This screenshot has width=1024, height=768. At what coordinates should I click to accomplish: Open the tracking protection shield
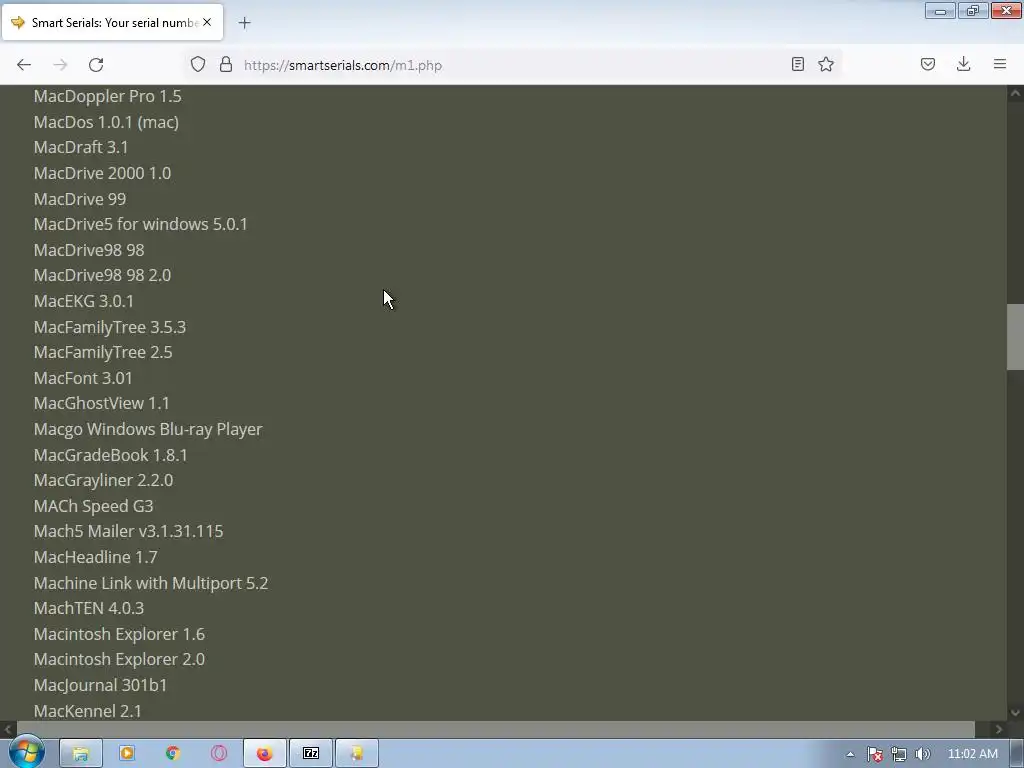pos(198,64)
